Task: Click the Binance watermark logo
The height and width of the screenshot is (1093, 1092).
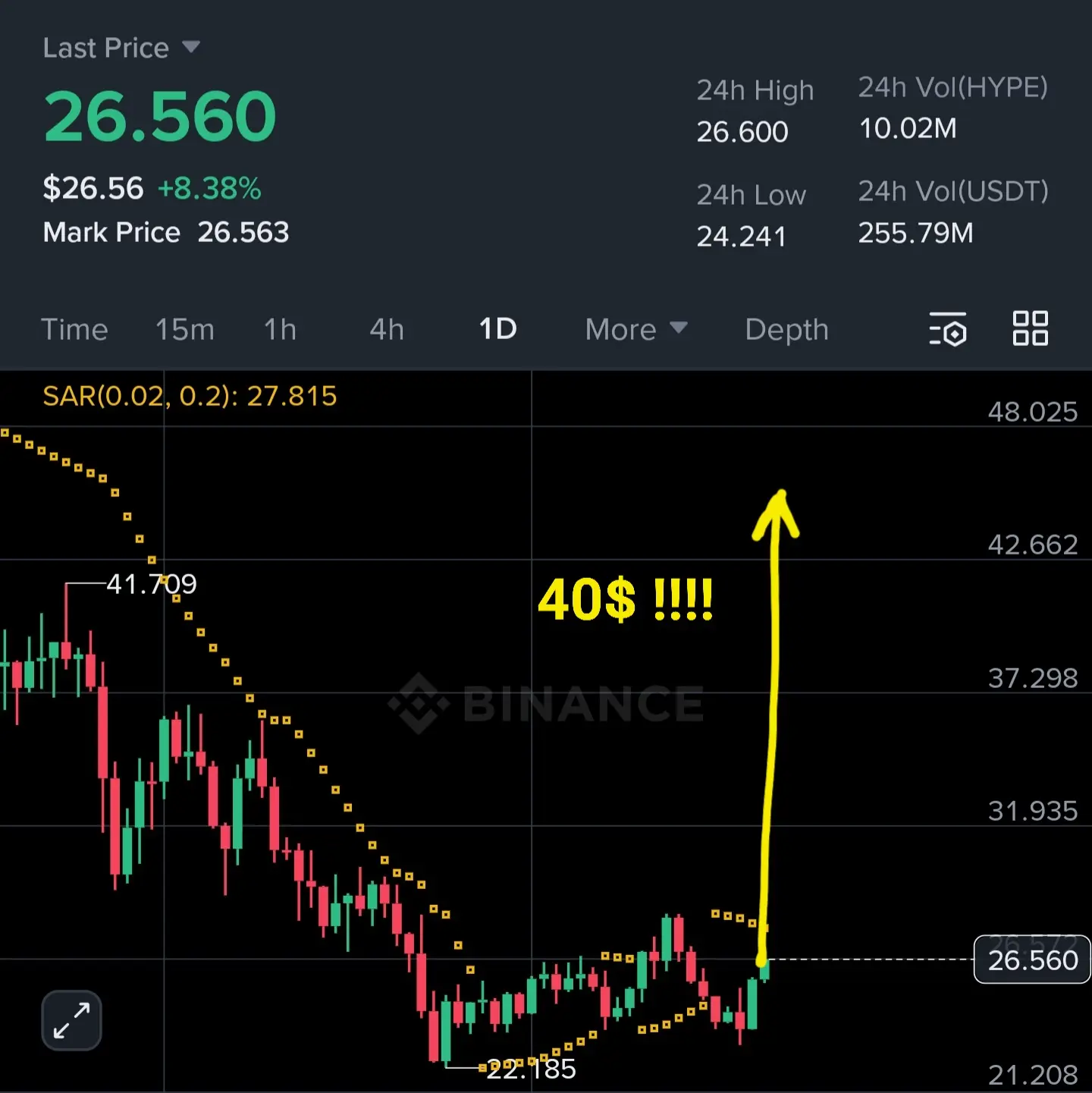Action: tap(546, 703)
